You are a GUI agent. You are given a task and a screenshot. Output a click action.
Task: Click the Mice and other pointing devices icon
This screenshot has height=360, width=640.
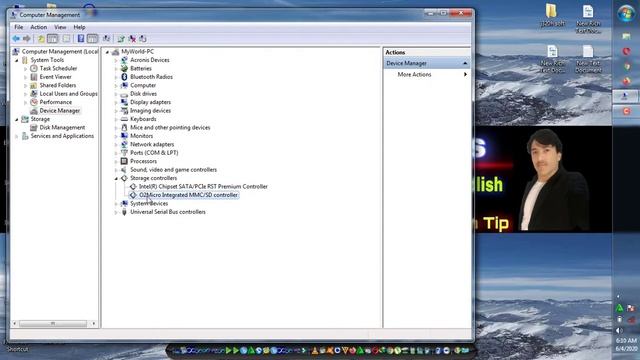pos(124,127)
